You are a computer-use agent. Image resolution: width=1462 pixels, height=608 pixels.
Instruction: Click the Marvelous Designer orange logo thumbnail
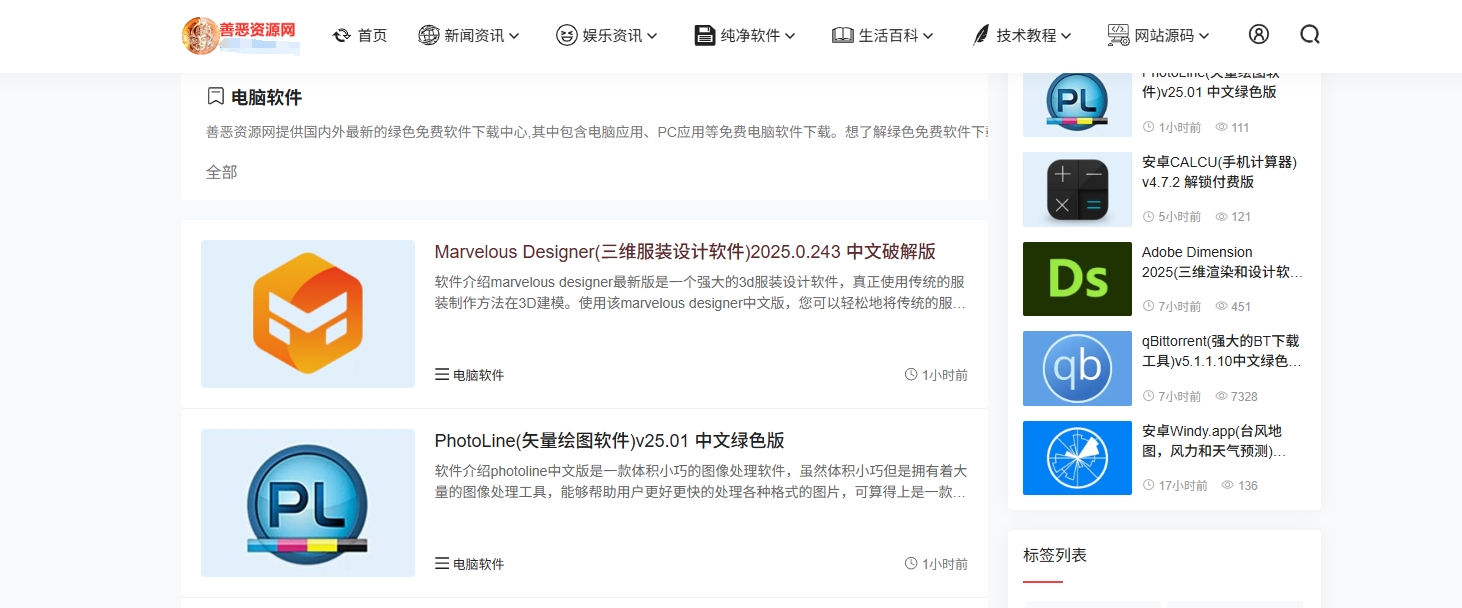click(308, 314)
